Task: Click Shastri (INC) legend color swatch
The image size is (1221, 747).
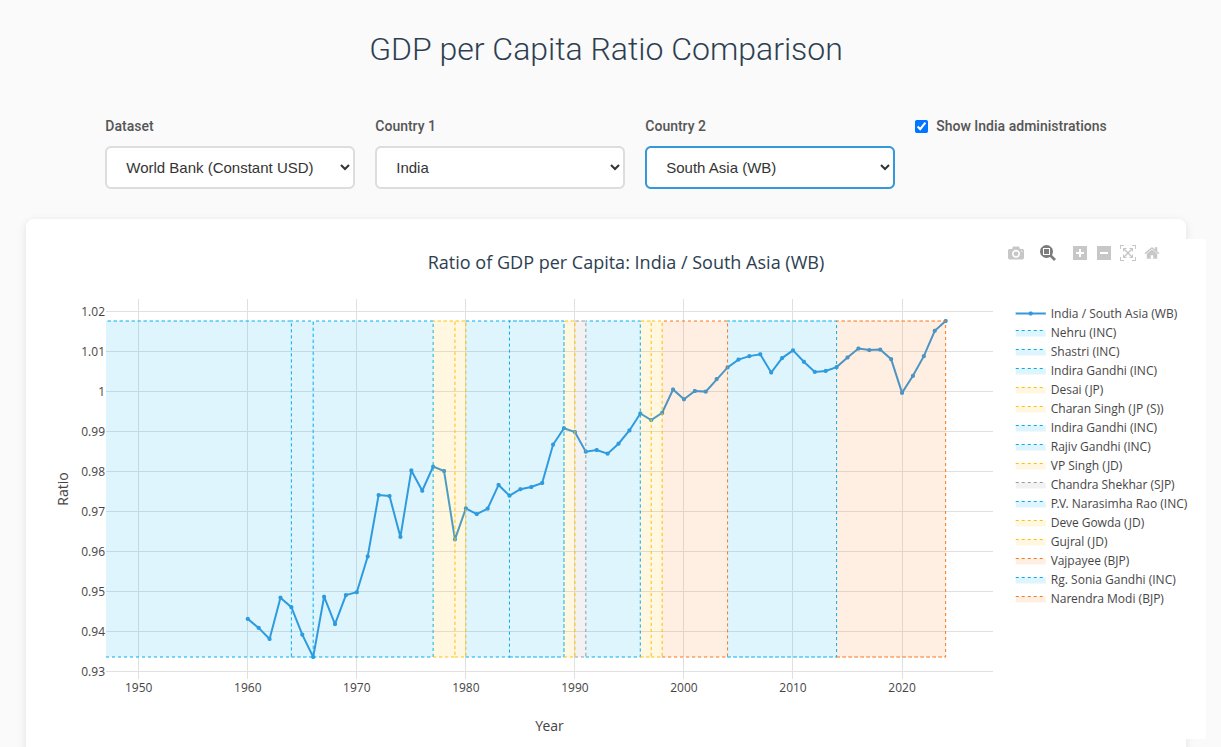Action: pyautogui.click(x=1029, y=352)
